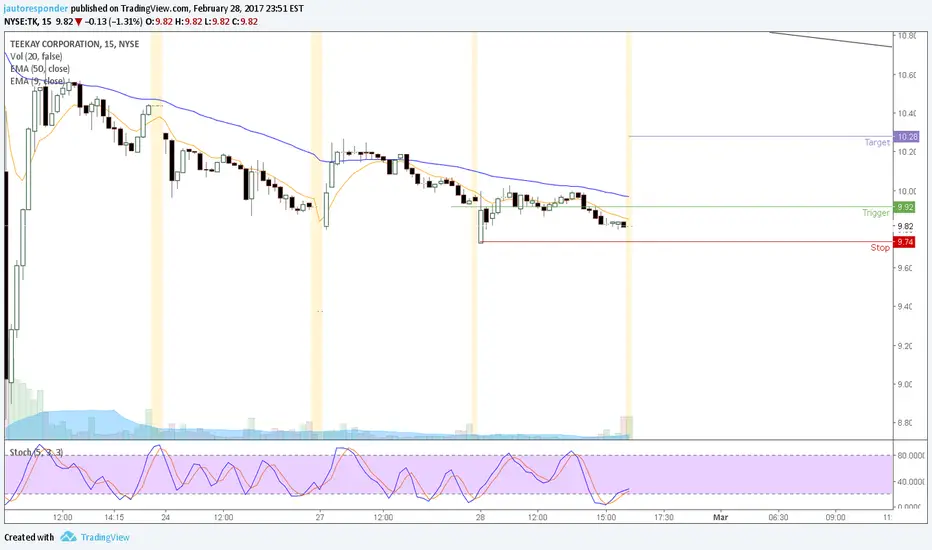Click the 8.80 price axis label
The height and width of the screenshot is (550, 932).
pyautogui.click(x=905, y=423)
